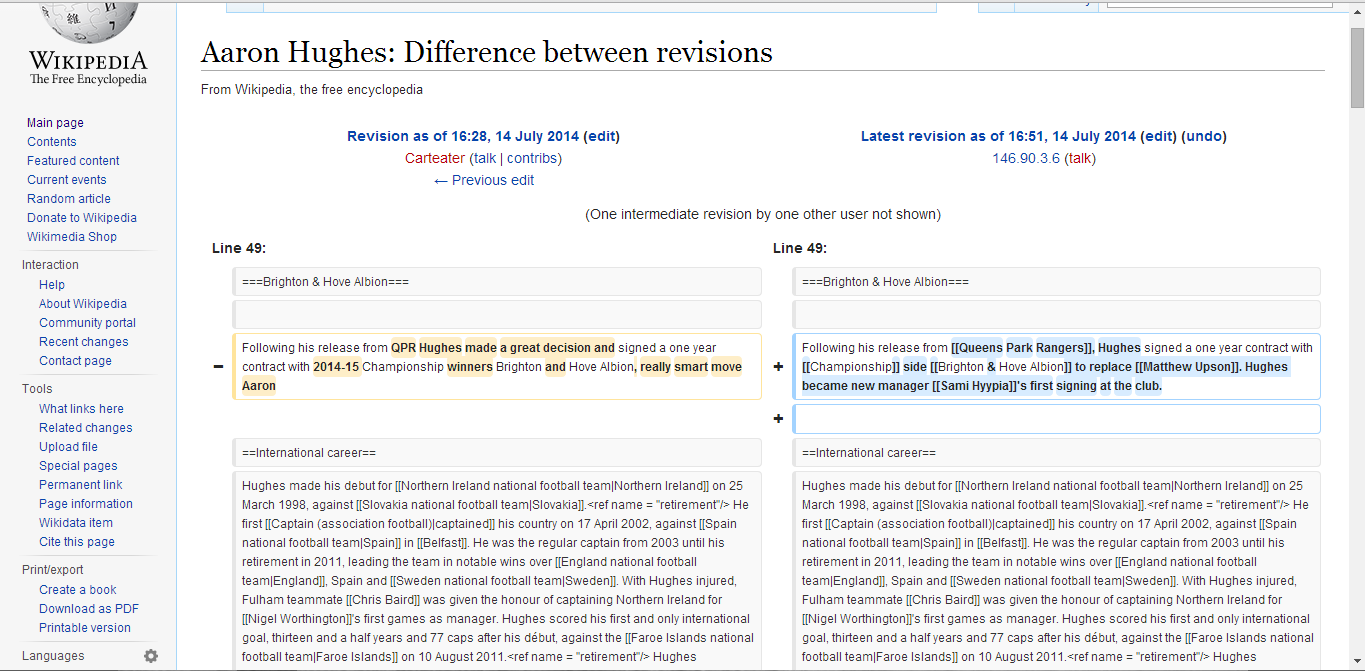
Task: Open the Help link under Interaction
Action: tap(52, 285)
